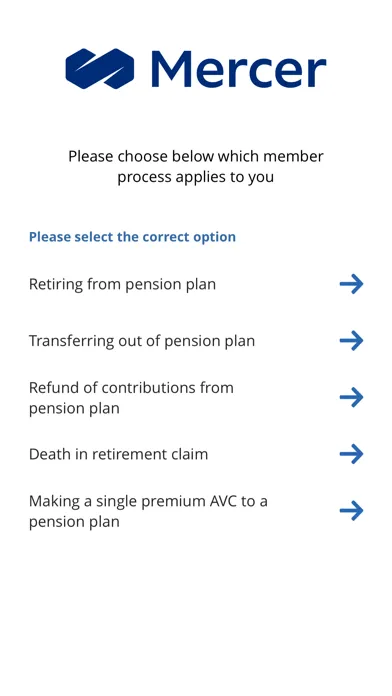Click the word 'Retiring' in first option
This screenshot has height=696, width=392.
point(56,285)
